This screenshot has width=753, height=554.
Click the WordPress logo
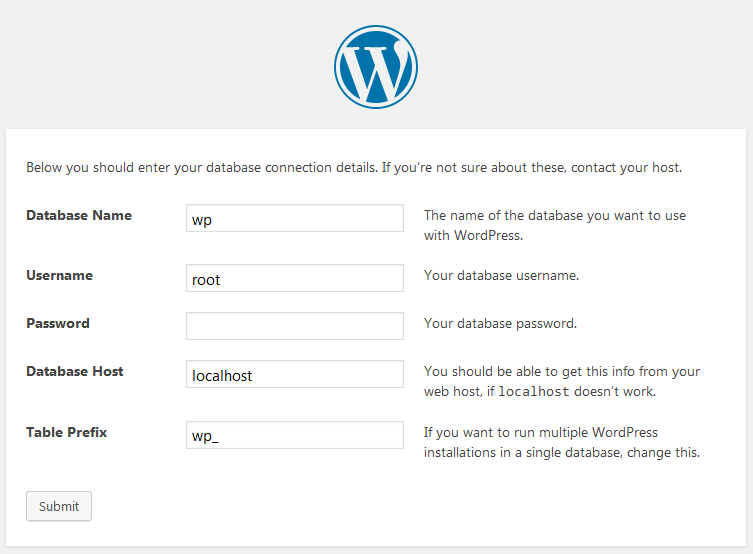(x=376, y=66)
